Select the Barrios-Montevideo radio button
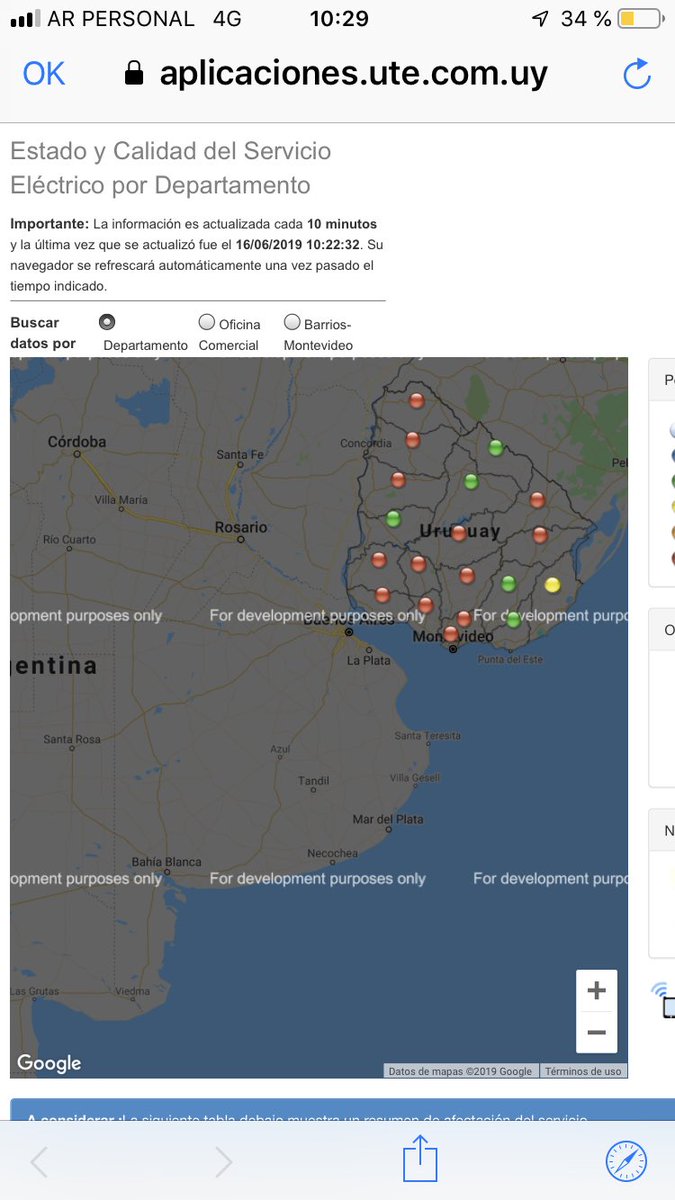 click(x=292, y=322)
